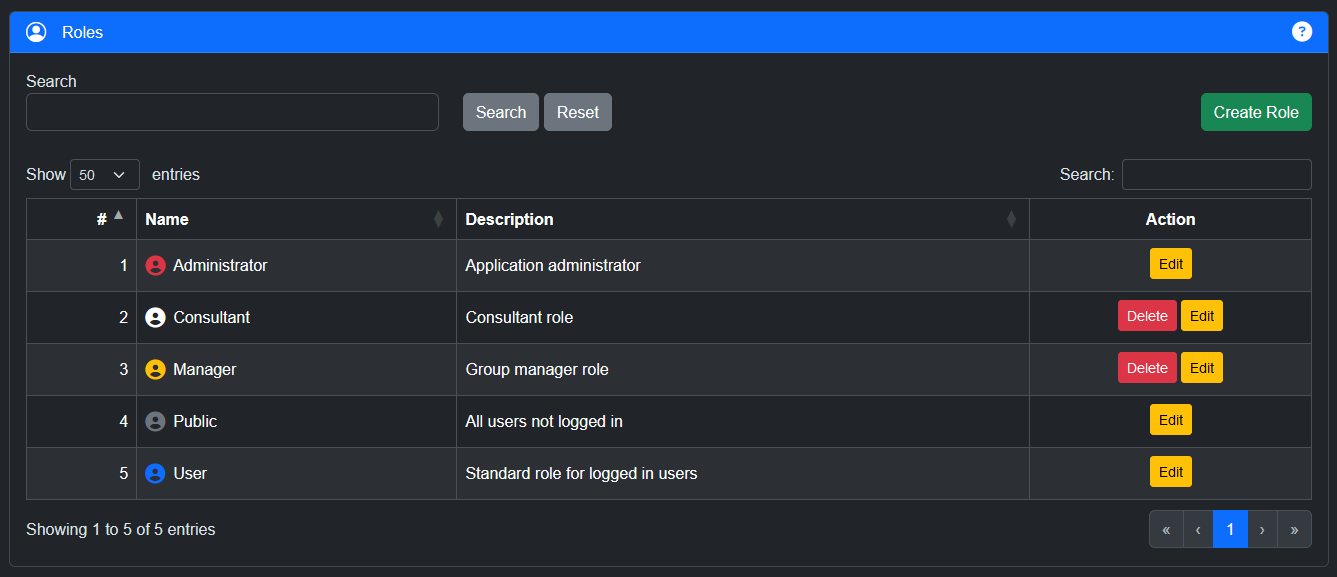Go to the next page arrow
Viewport: 1337px width, 577px height.
click(1262, 530)
